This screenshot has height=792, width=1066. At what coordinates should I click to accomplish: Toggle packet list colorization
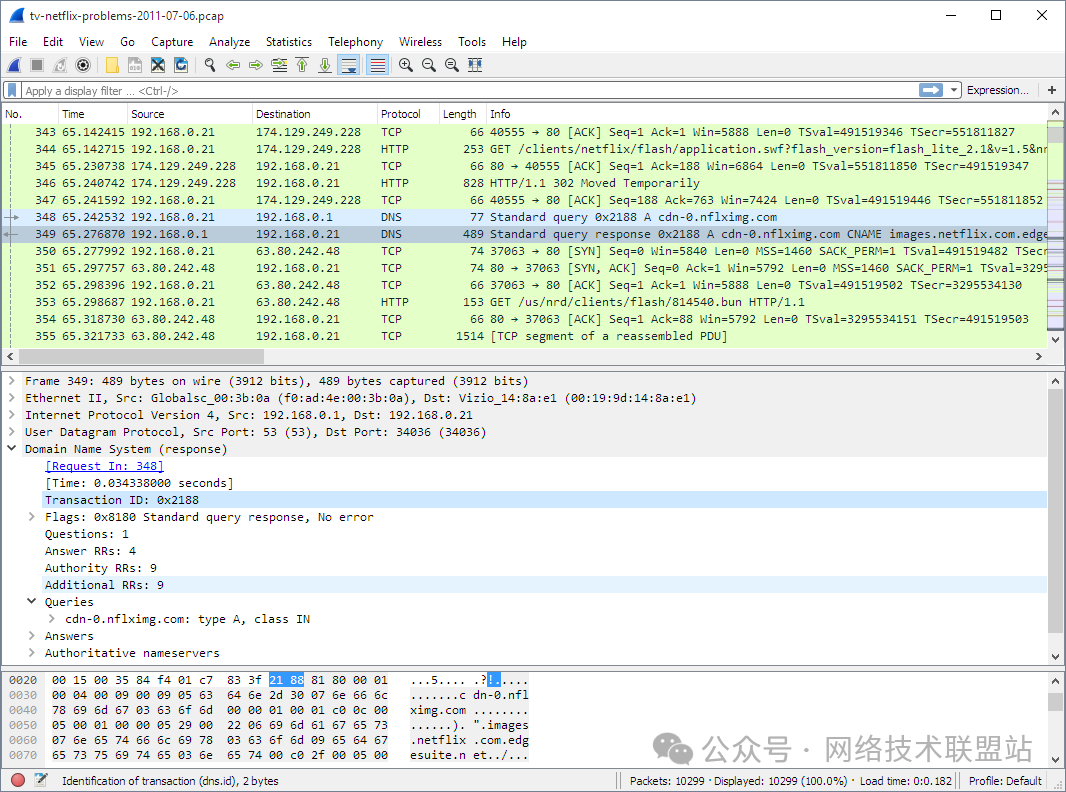coord(377,65)
